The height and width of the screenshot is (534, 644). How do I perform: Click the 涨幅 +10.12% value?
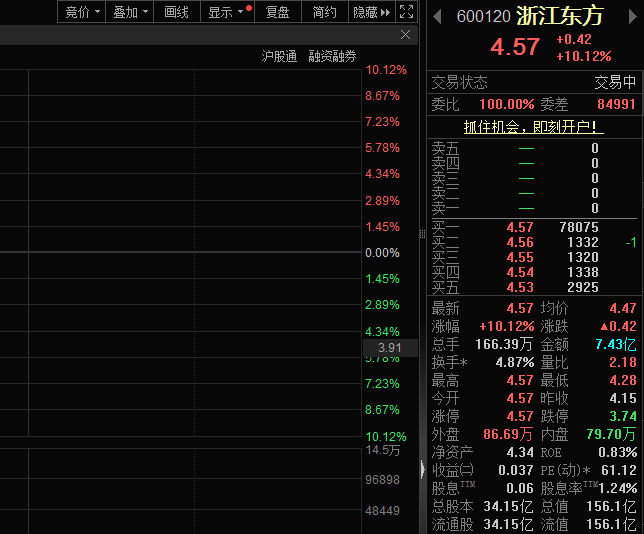pos(507,326)
